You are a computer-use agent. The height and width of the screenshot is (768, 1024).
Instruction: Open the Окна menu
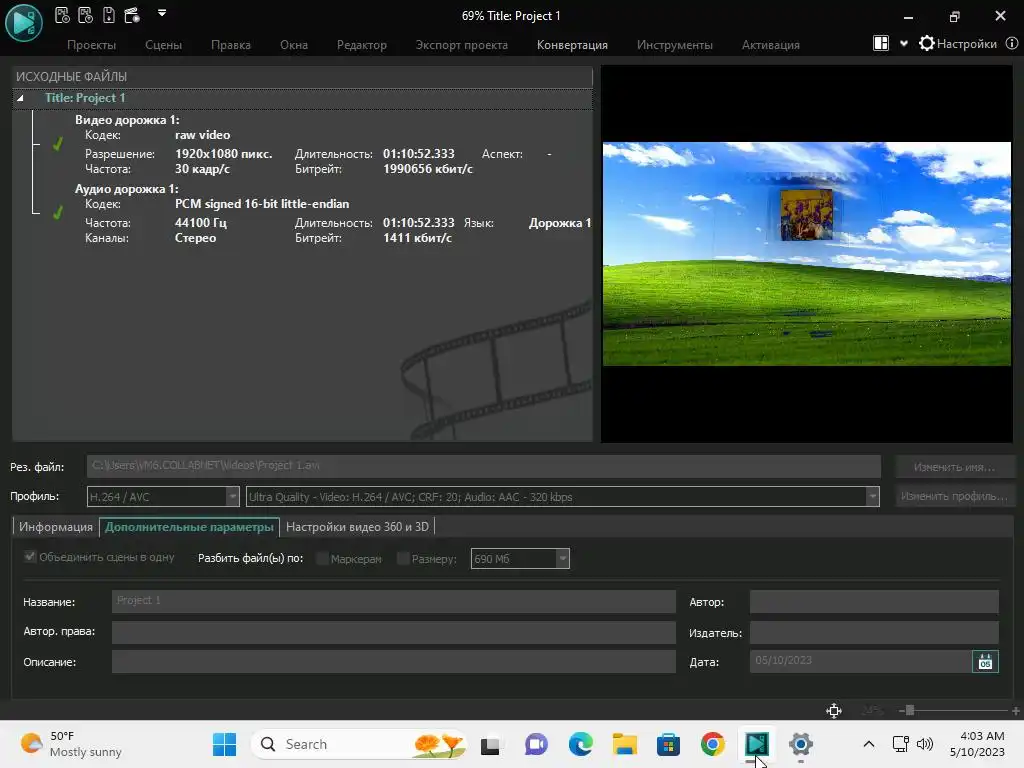click(x=294, y=45)
